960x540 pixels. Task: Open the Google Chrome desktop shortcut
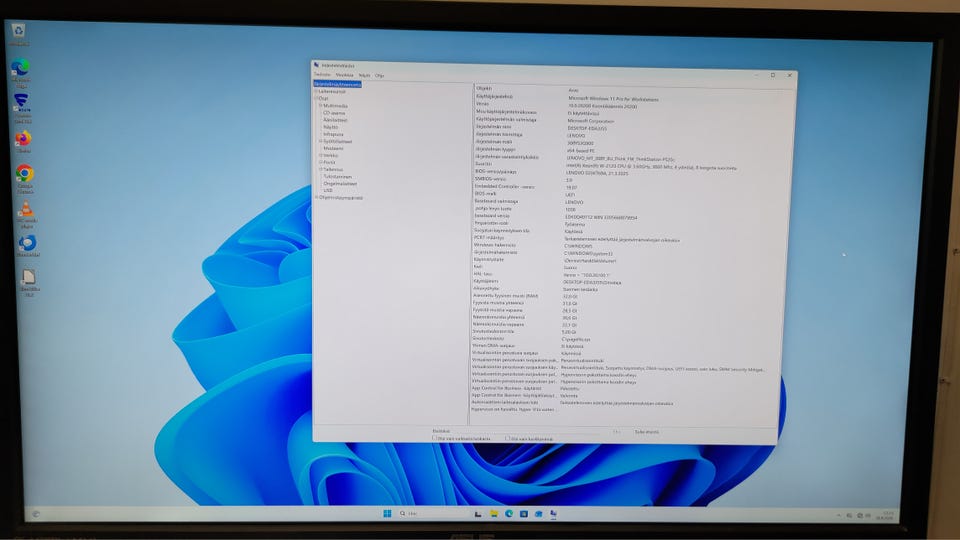pyautogui.click(x=24, y=178)
